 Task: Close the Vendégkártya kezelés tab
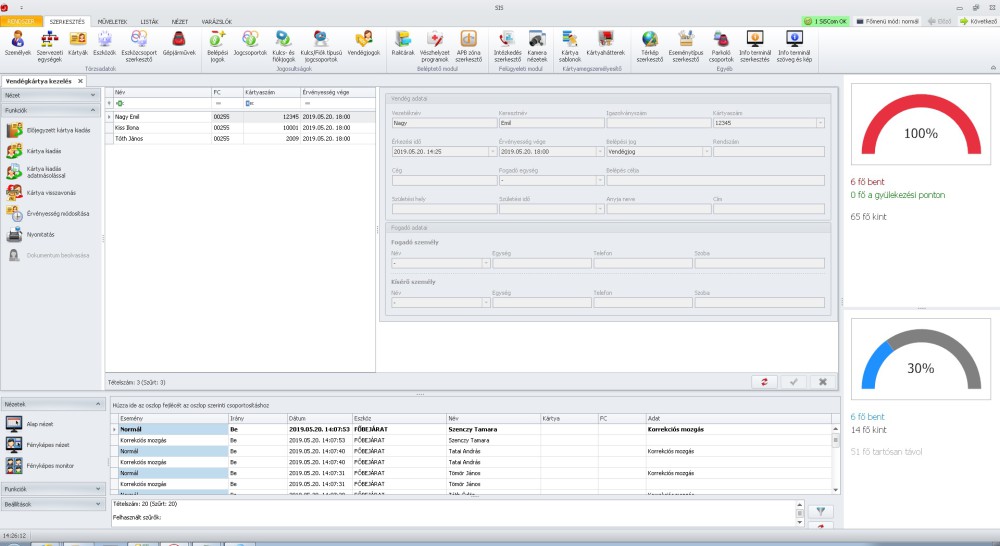click(x=82, y=81)
